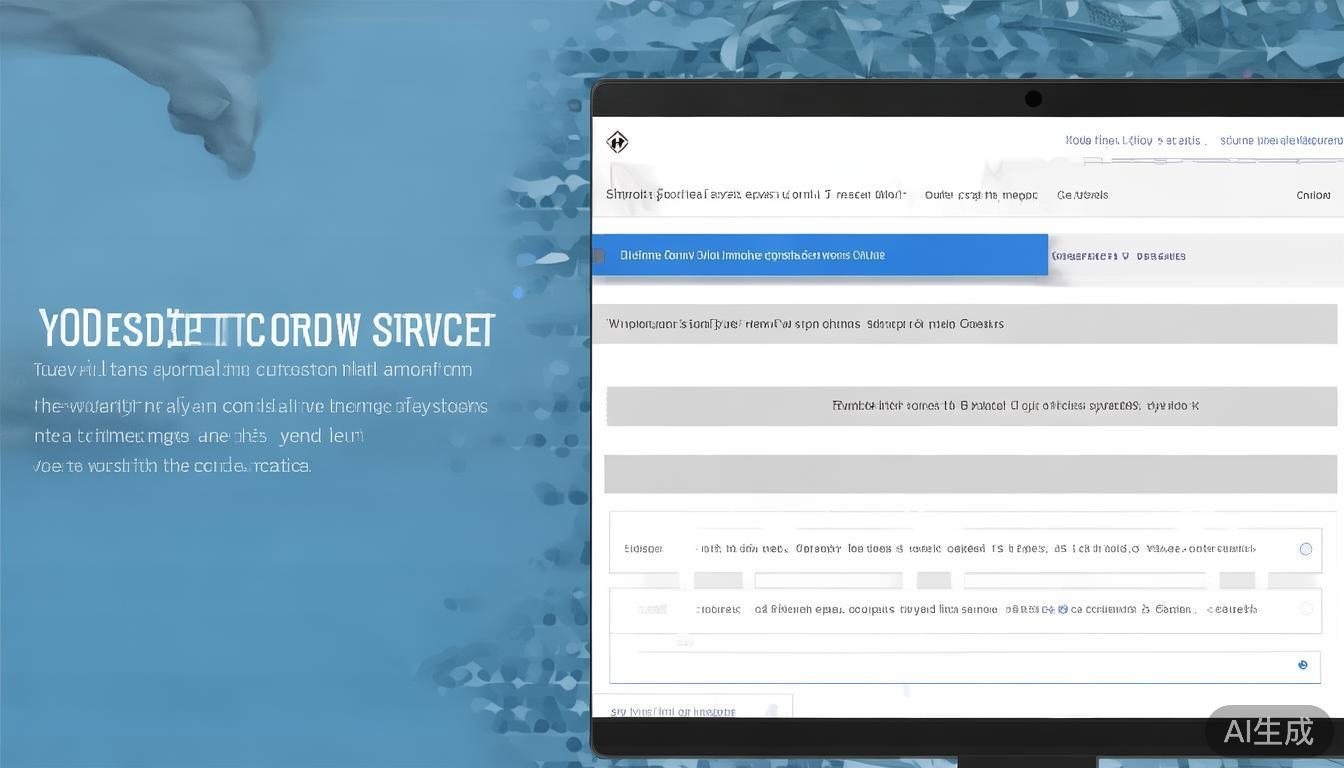Click the 'Cnilon' item in the navigation bar
The image size is (1344, 768).
tap(1312, 195)
